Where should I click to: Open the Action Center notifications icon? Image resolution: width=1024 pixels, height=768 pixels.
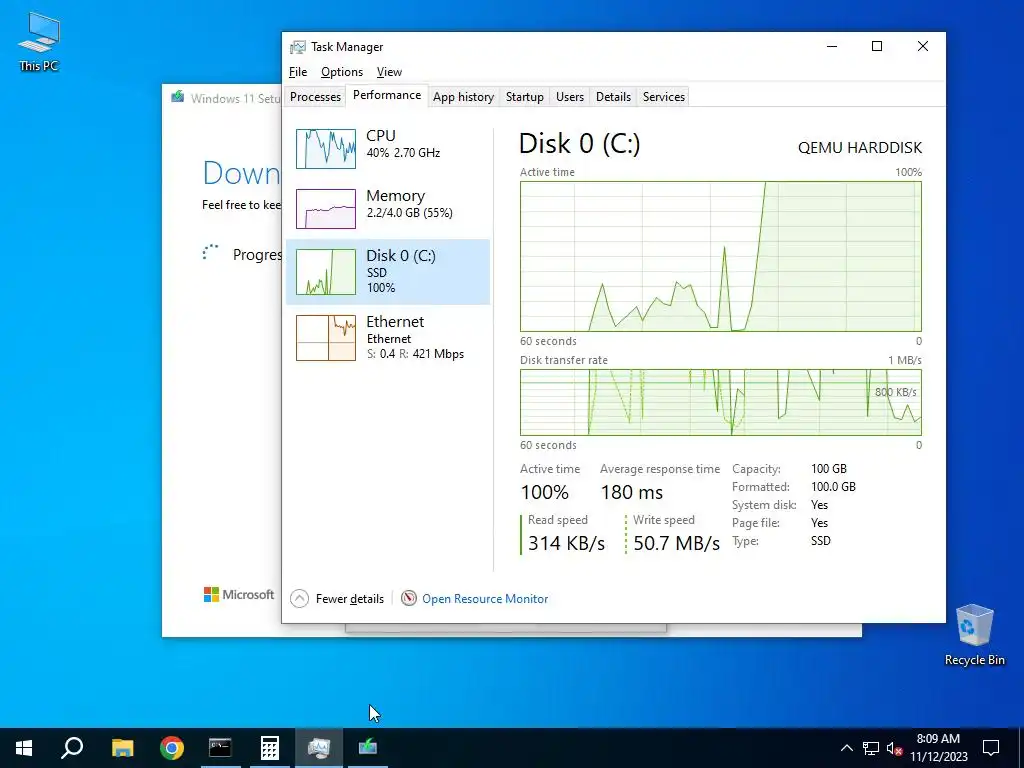[x=991, y=748]
